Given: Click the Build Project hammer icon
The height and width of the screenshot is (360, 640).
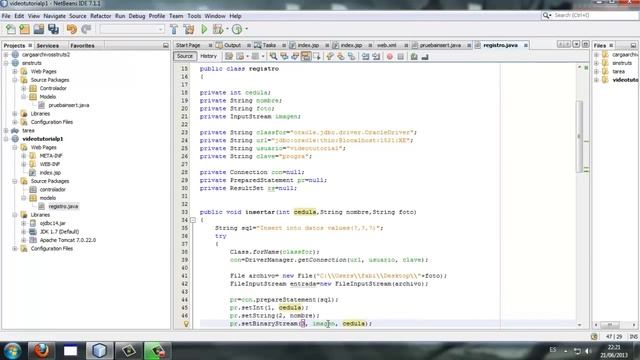Looking at the screenshot, I should click(174, 29).
